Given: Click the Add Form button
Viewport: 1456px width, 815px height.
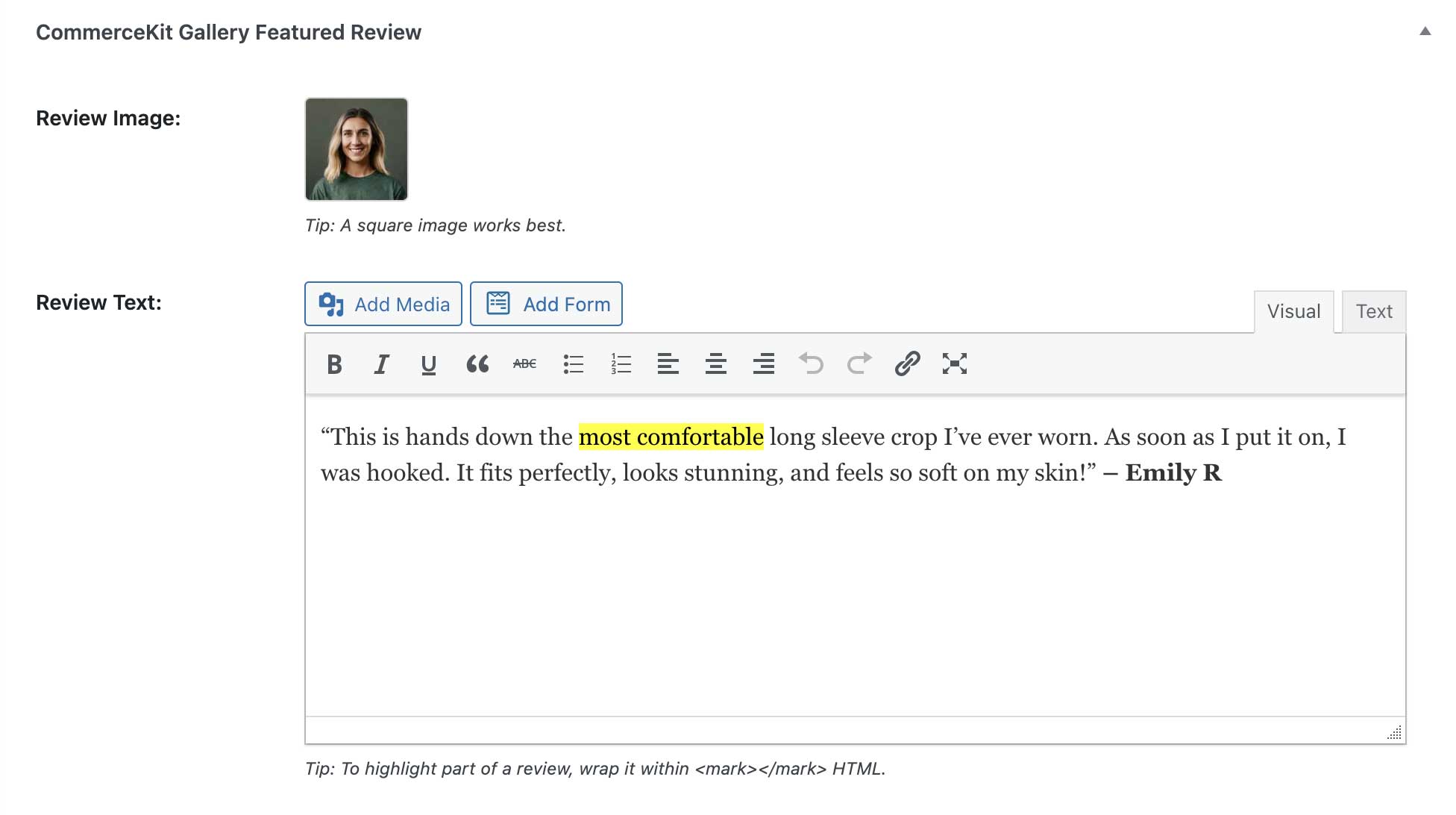Looking at the screenshot, I should (x=546, y=304).
